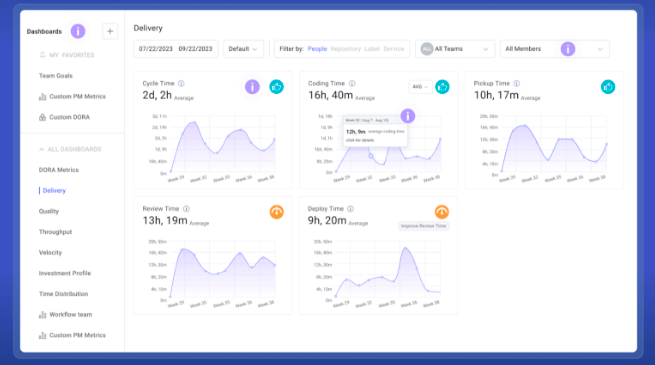Click the info icon next to Pickup Time
655x365 pixels.
tap(517, 84)
